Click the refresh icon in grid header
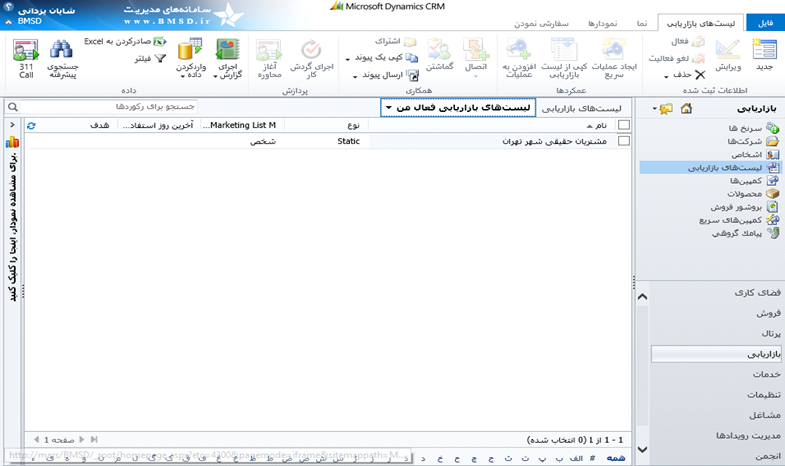Screen dimensions: 785x466 pyautogui.click(x=31, y=126)
